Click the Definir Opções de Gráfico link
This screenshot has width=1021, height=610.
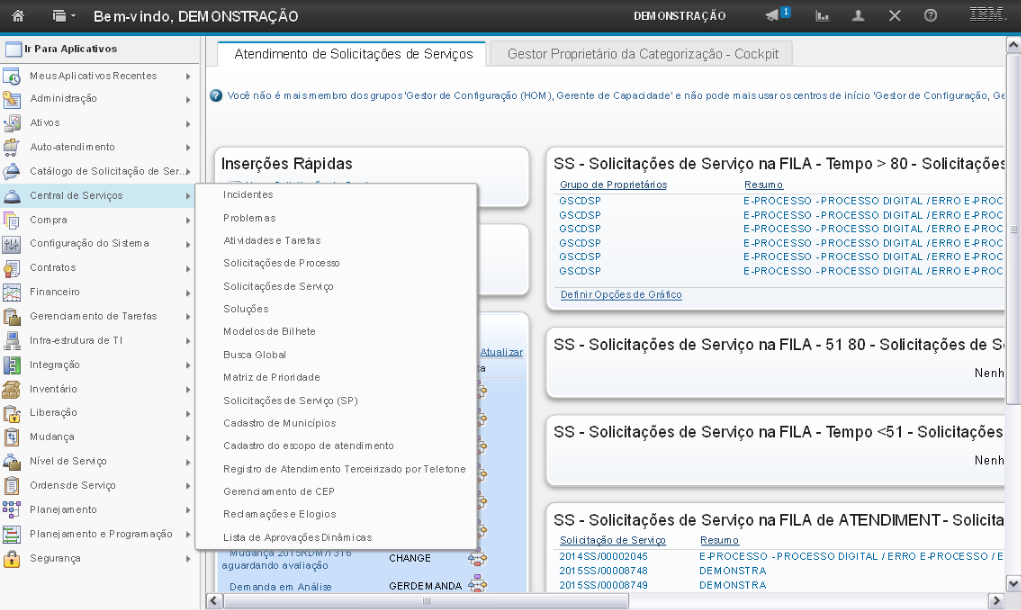620,295
